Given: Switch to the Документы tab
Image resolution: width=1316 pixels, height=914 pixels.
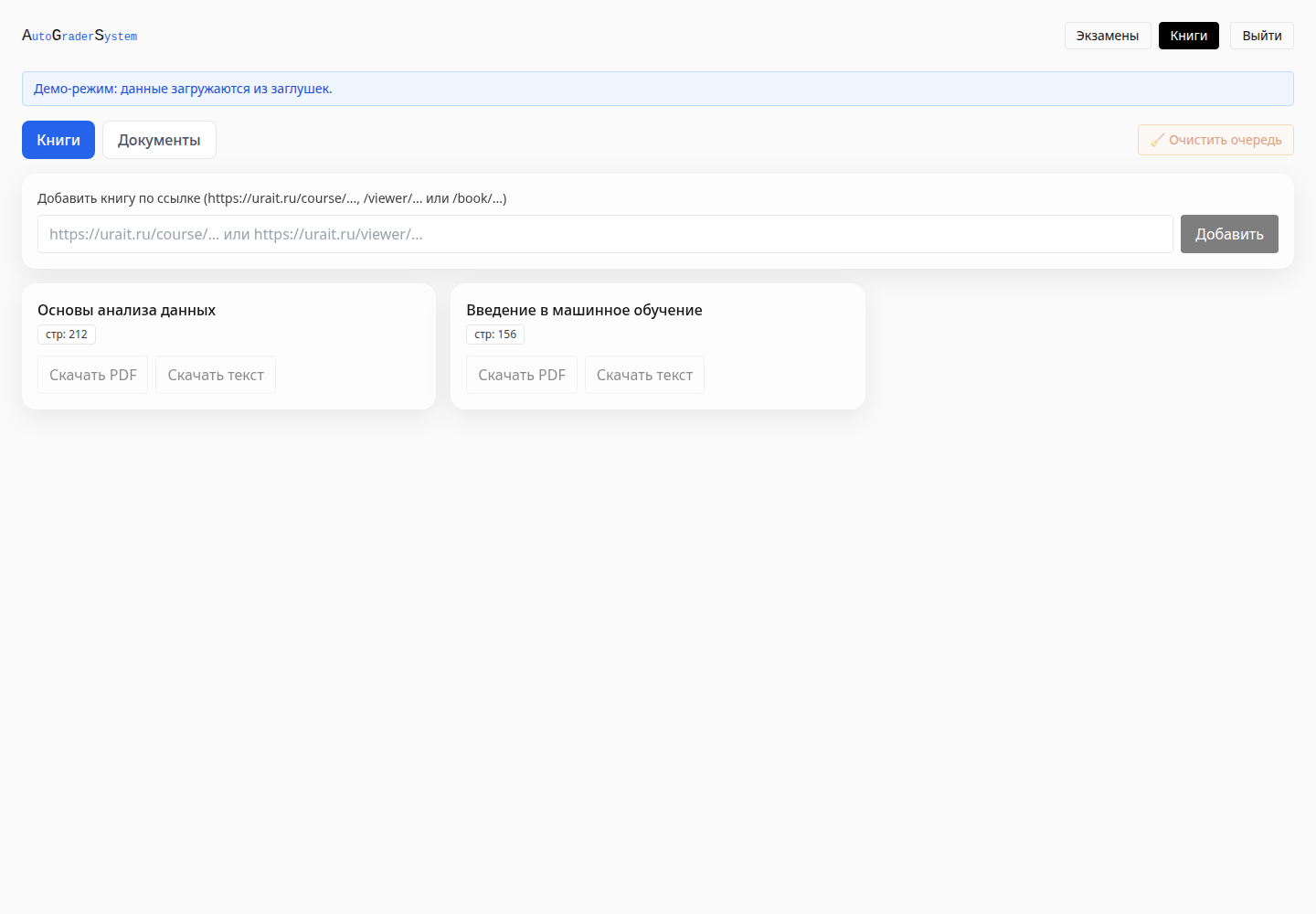Looking at the screenshot, I should [x=159, y=140].
